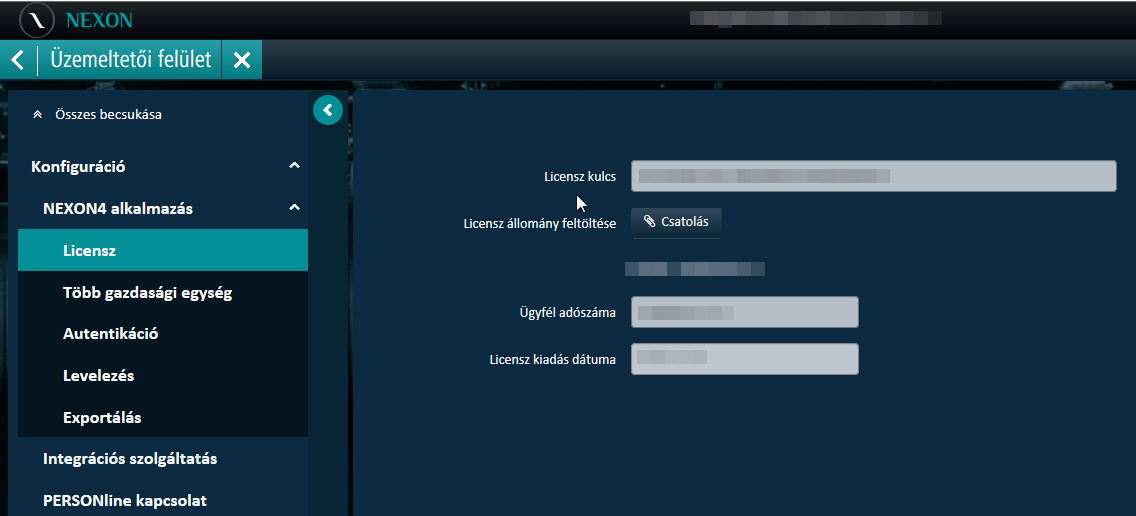
Task: Select the Üzemeltetői felület tab title
Action: [x=131, y=60]
